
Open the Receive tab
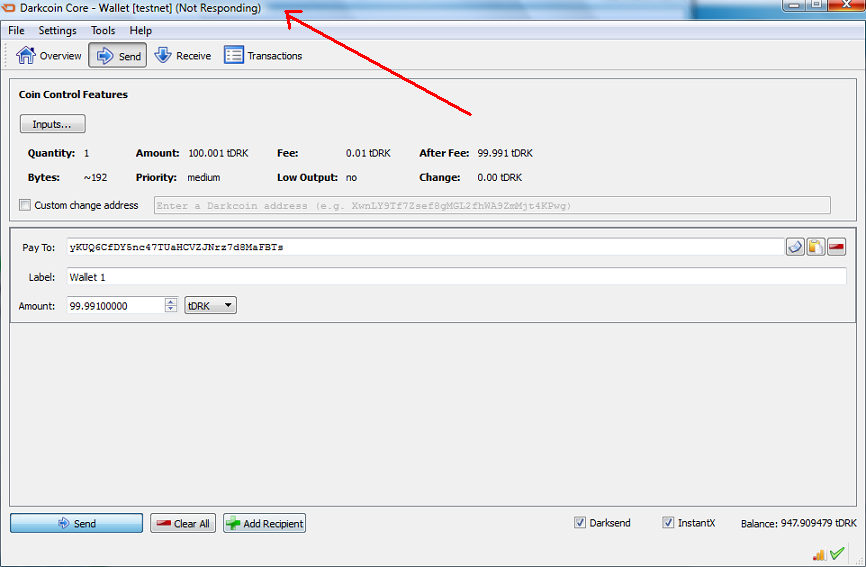[183, 56]
